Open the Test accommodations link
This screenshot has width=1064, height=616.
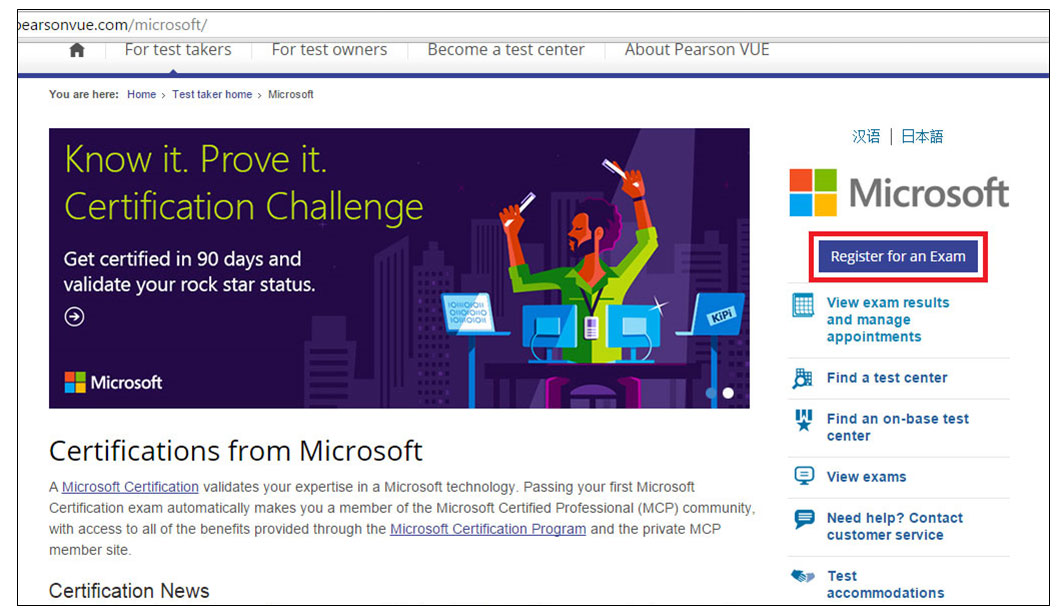tap(885, 584)
